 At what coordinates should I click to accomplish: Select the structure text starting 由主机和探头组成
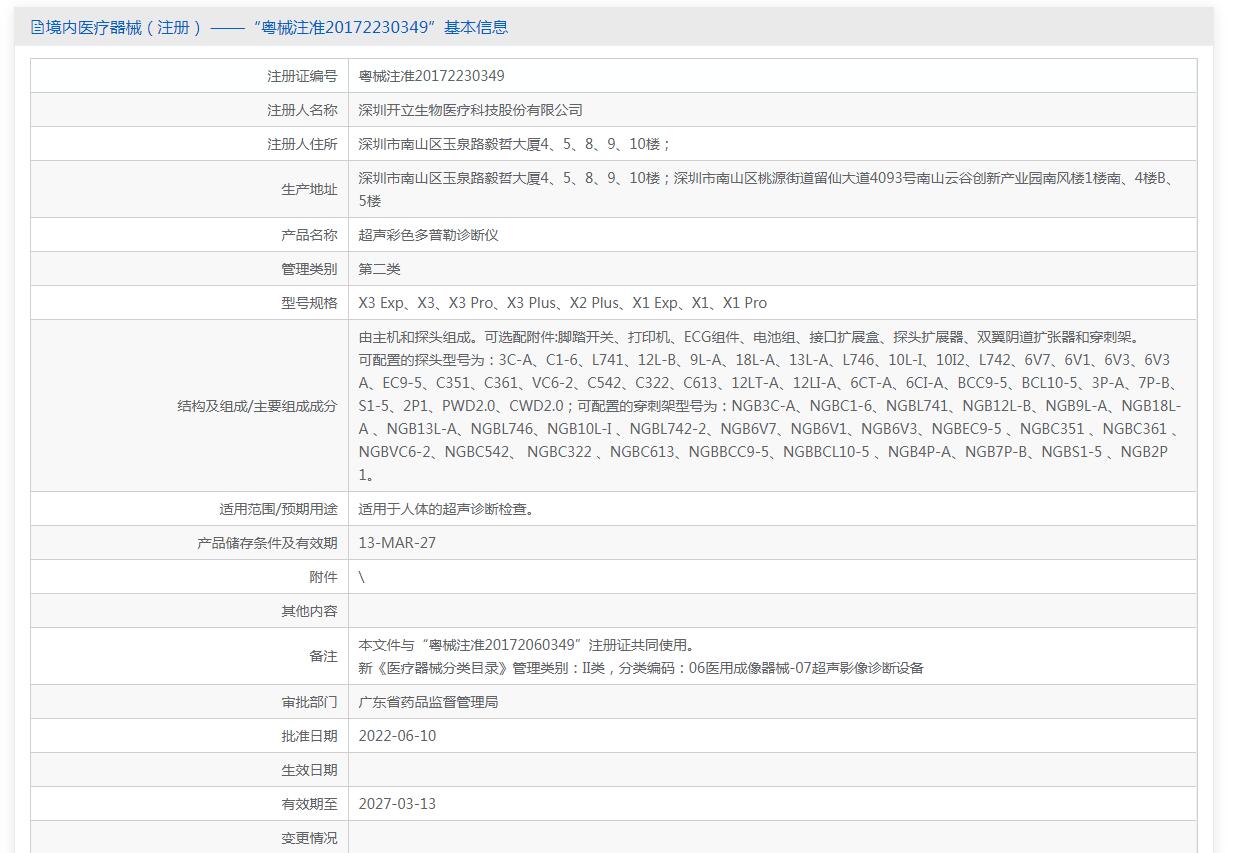[x=770, y=406]
